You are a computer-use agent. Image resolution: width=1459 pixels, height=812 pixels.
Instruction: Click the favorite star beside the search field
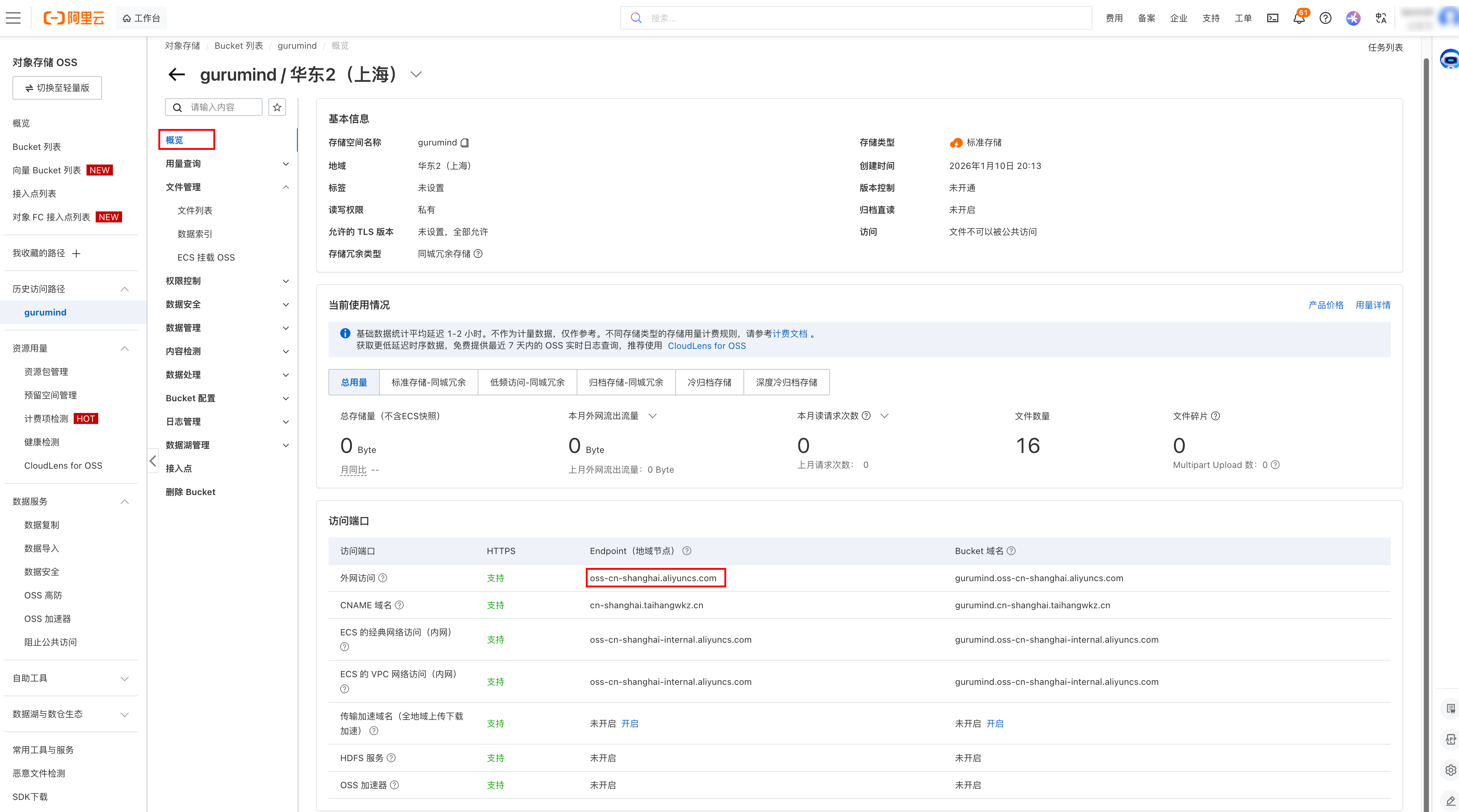277,107
